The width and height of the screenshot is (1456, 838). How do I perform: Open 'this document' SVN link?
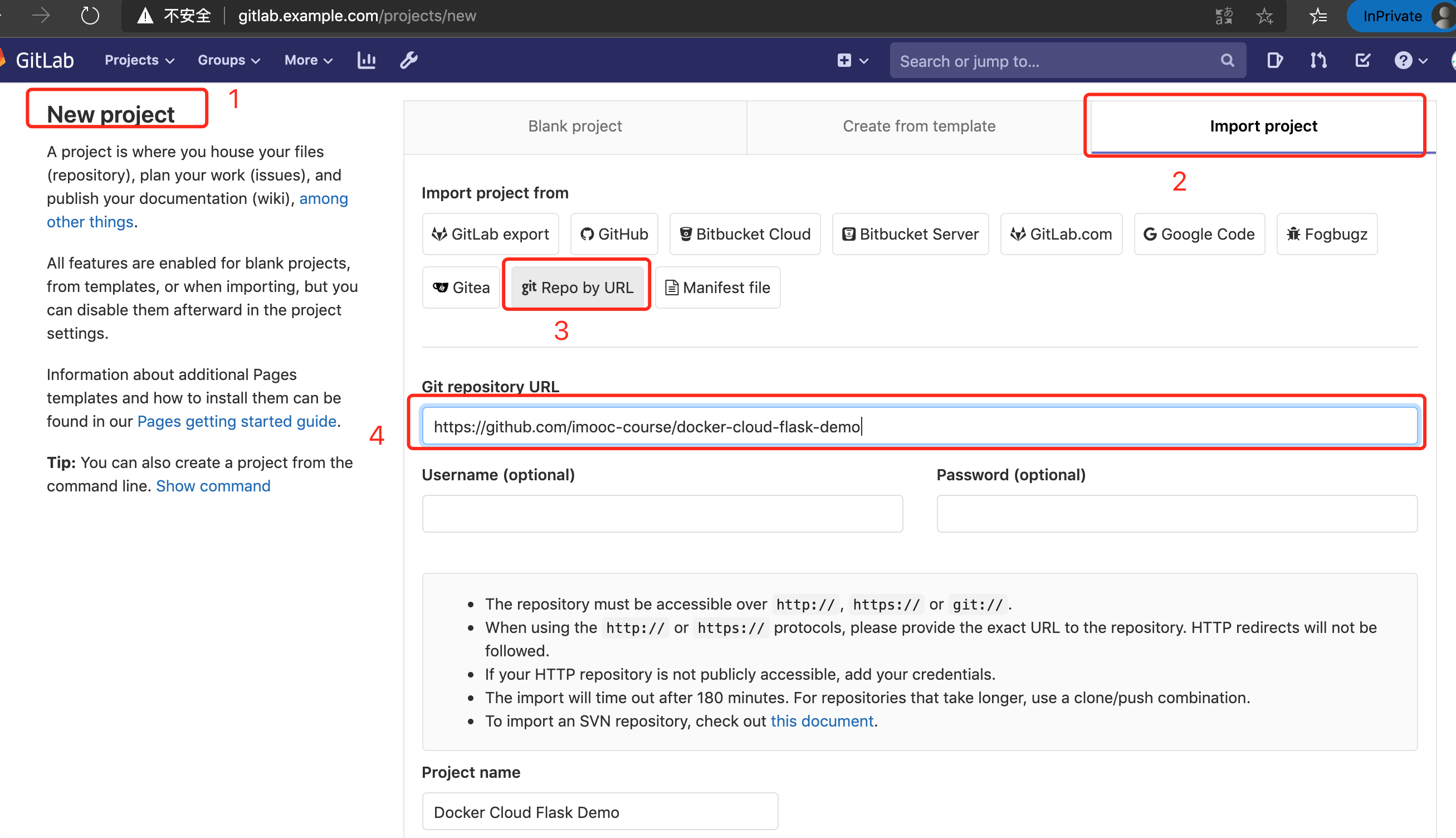click(822, 721)
